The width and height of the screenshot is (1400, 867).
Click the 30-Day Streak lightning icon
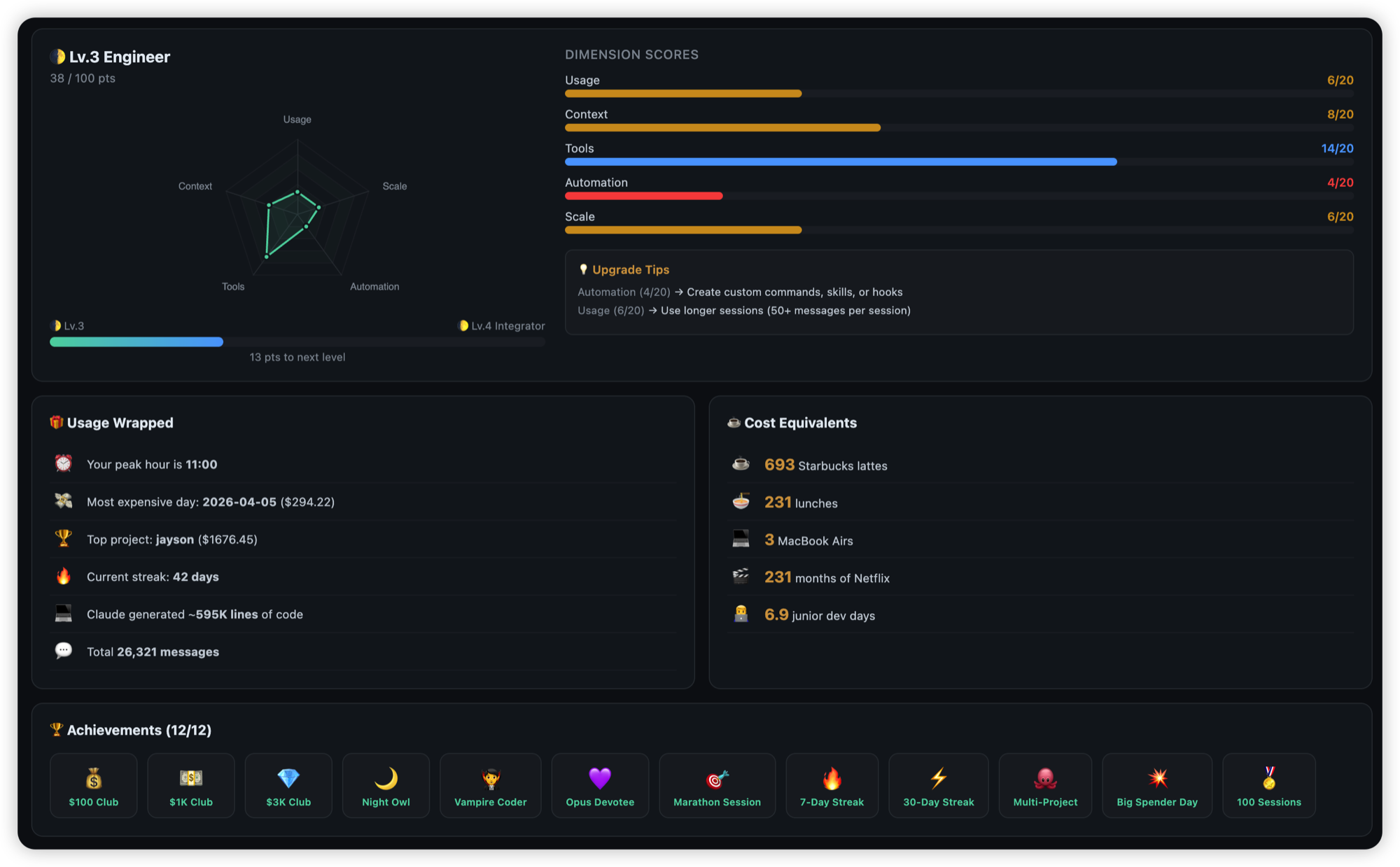point(939,778)
